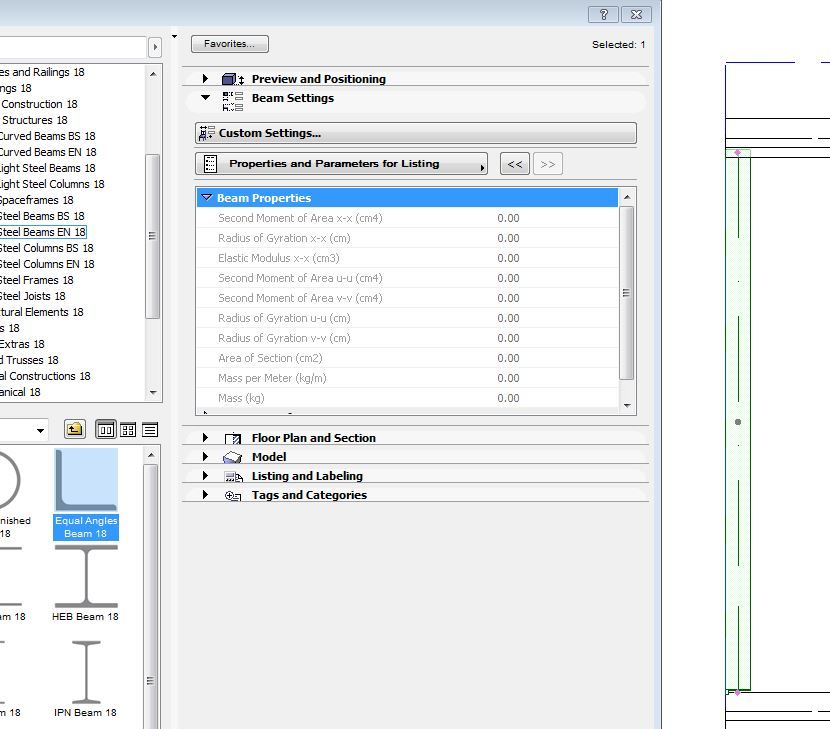
Task: Click the folder up-level icon
Action: (75, 430)
